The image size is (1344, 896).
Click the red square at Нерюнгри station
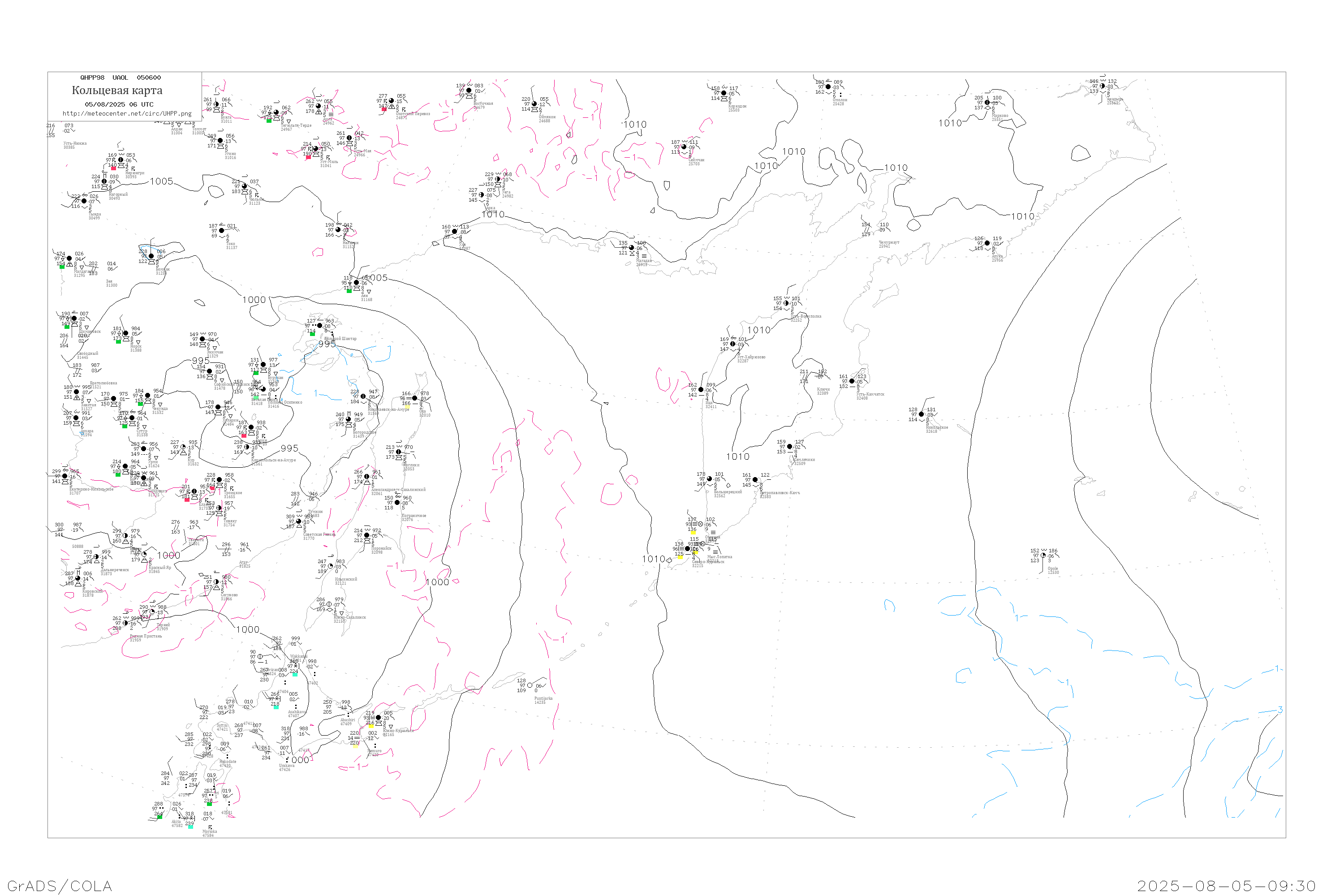[113, 168]
